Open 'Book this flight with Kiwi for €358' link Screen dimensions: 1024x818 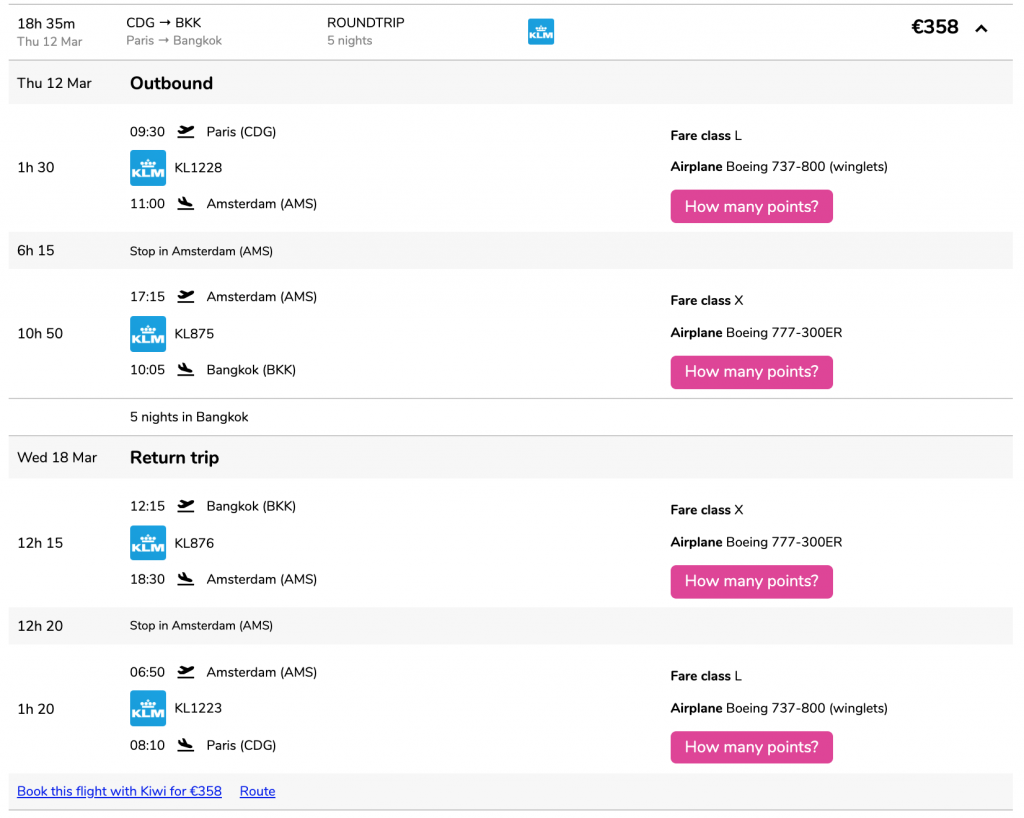[119, 791]
